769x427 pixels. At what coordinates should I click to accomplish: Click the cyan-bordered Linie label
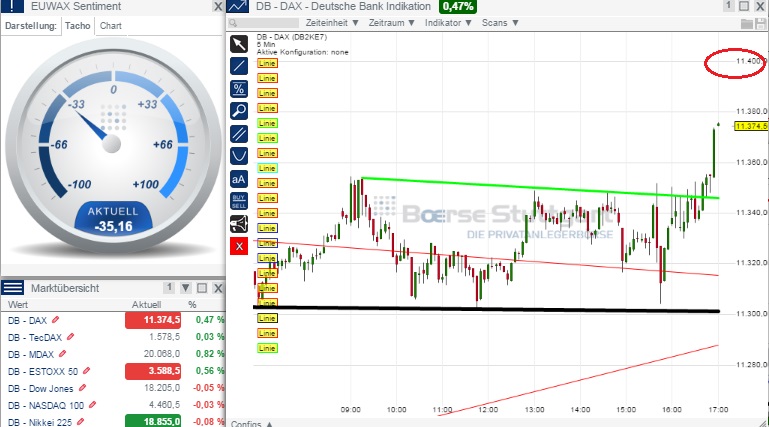(x=267, y=168)
